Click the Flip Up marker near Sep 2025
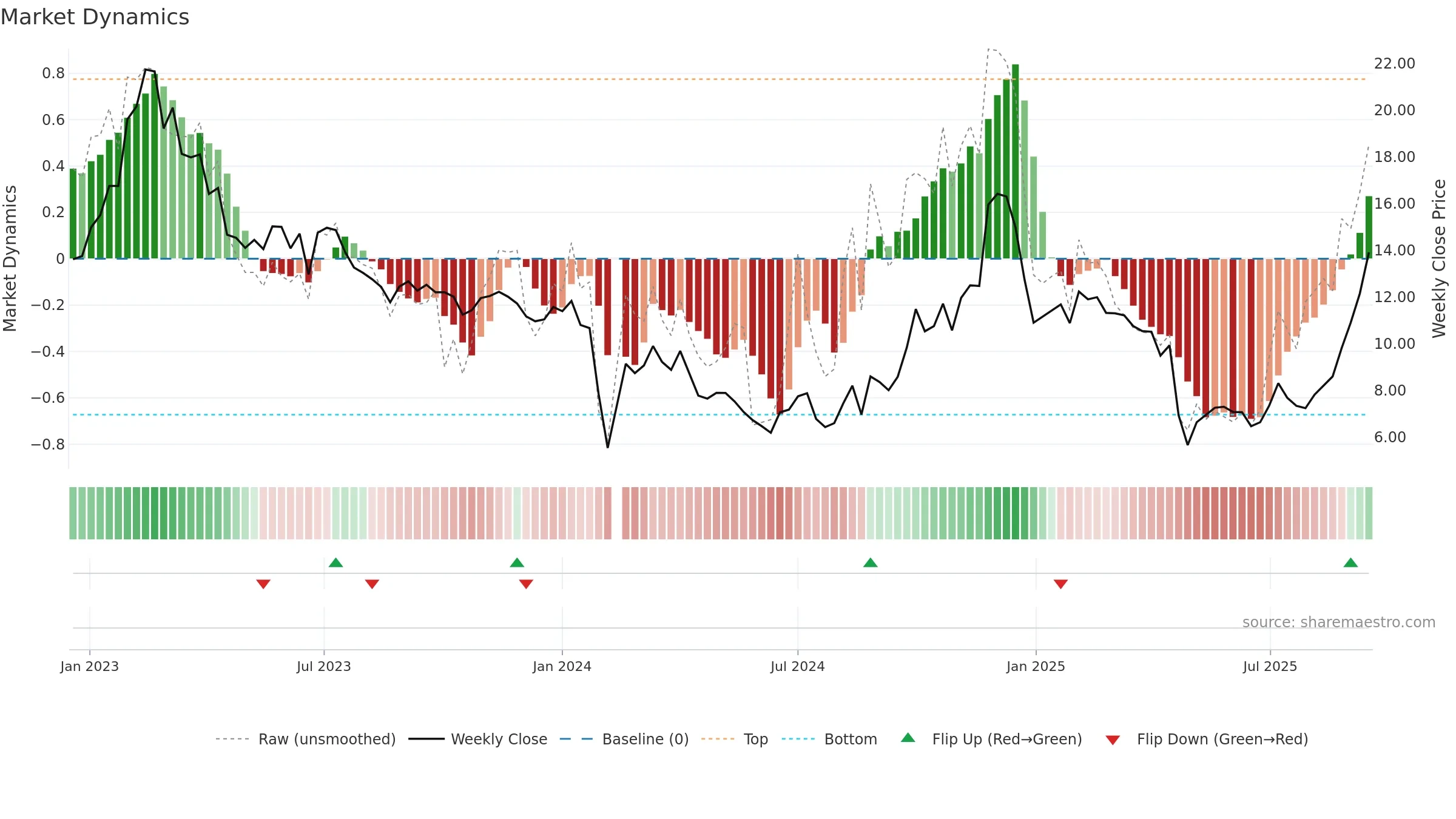The width and height of the screenshot is (1456, 819). coord(1350,562)
